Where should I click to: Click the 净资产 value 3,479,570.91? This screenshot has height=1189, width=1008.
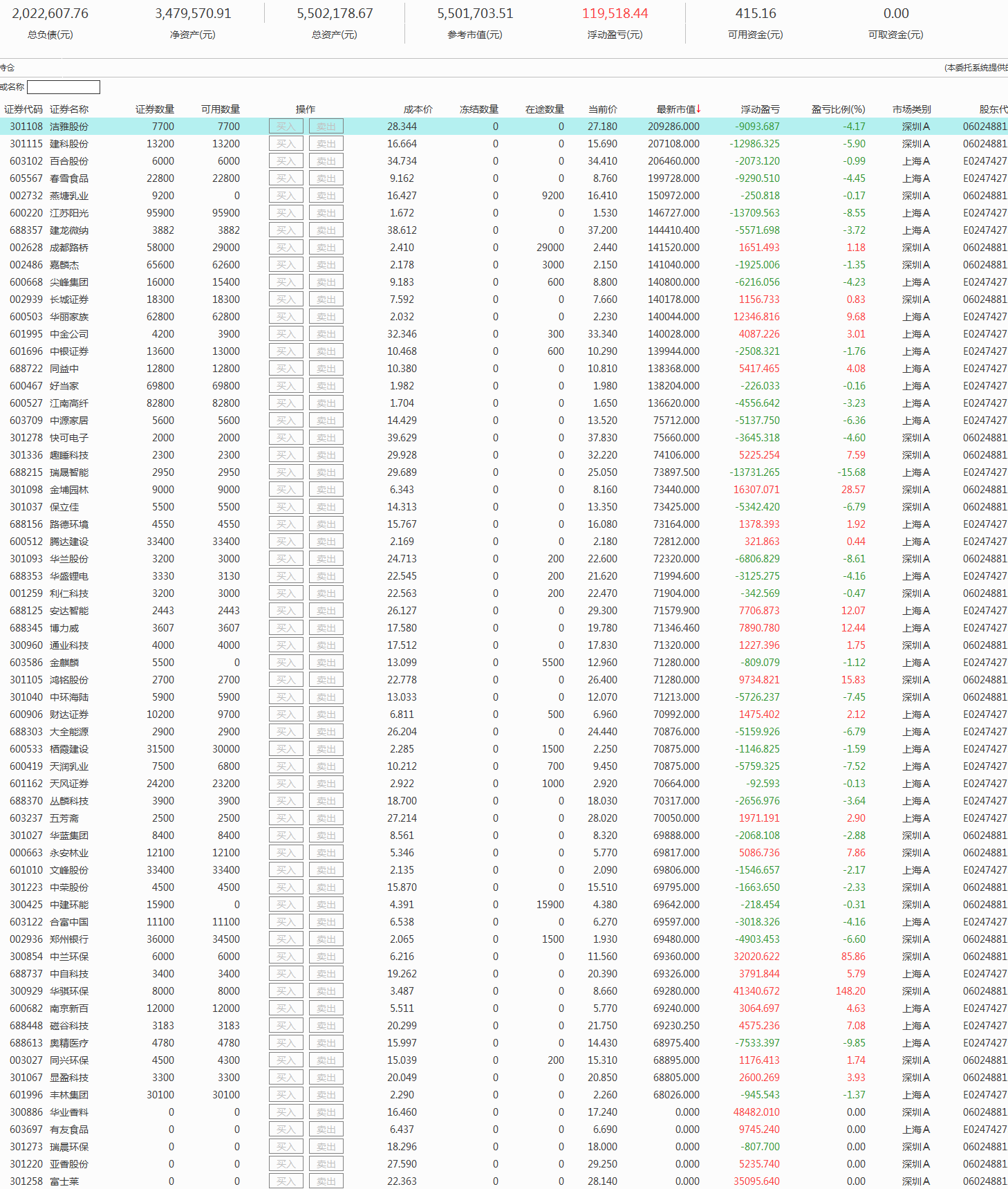193,13
